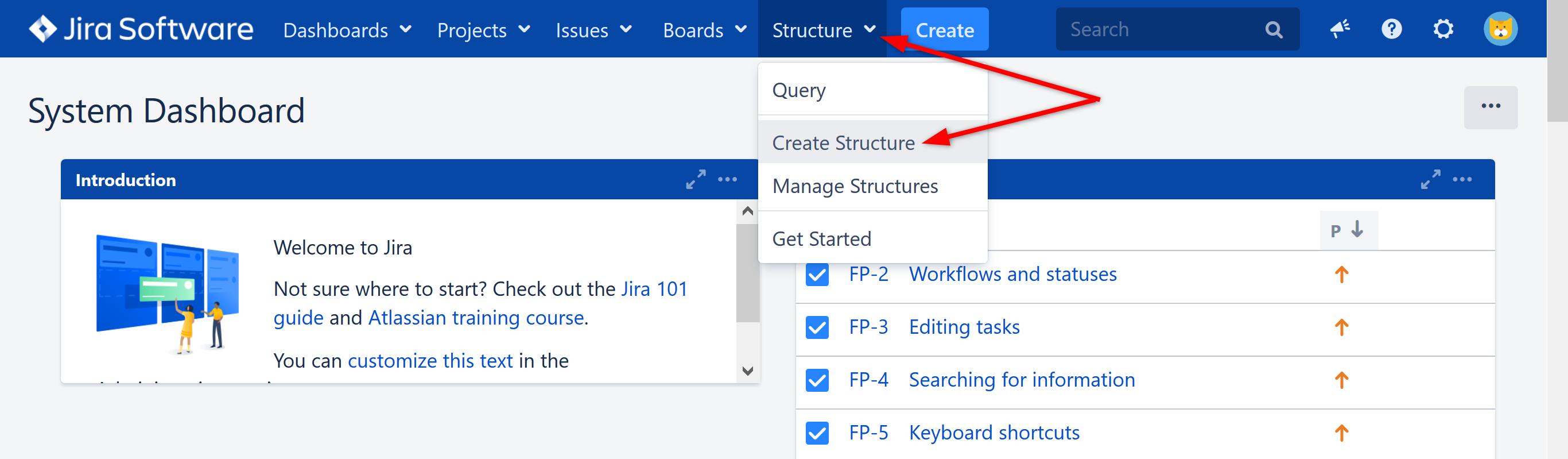Open the Issues dropdown menu
Viewport: 1568px width, 459px height.
pos(594,30)
